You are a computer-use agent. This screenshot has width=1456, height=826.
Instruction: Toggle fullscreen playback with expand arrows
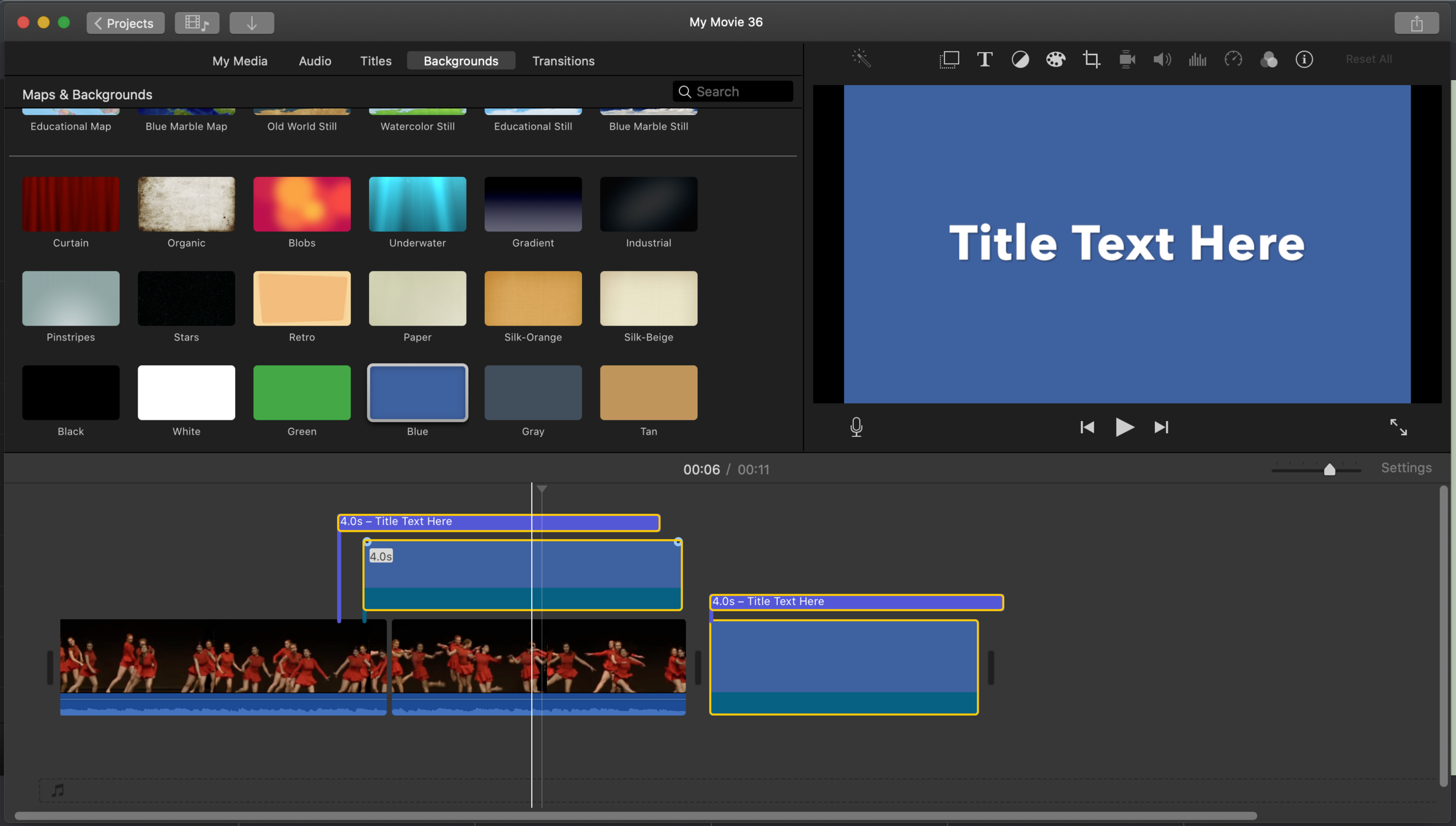(1398, 427)
